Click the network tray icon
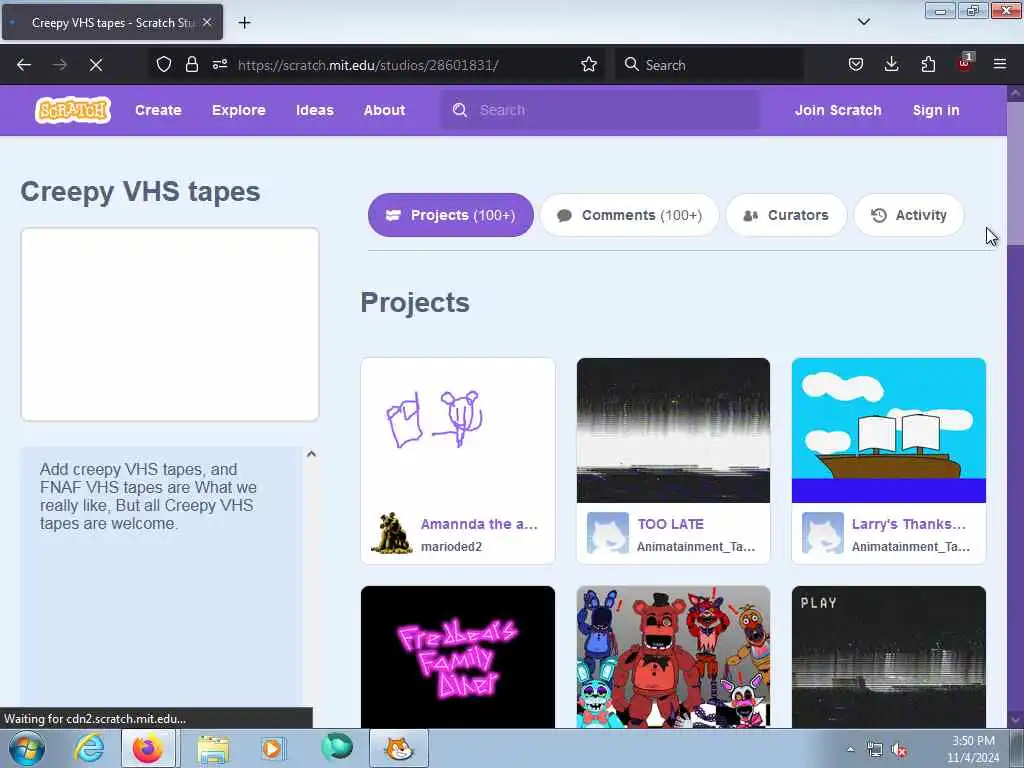 click(x=874, y=750)
